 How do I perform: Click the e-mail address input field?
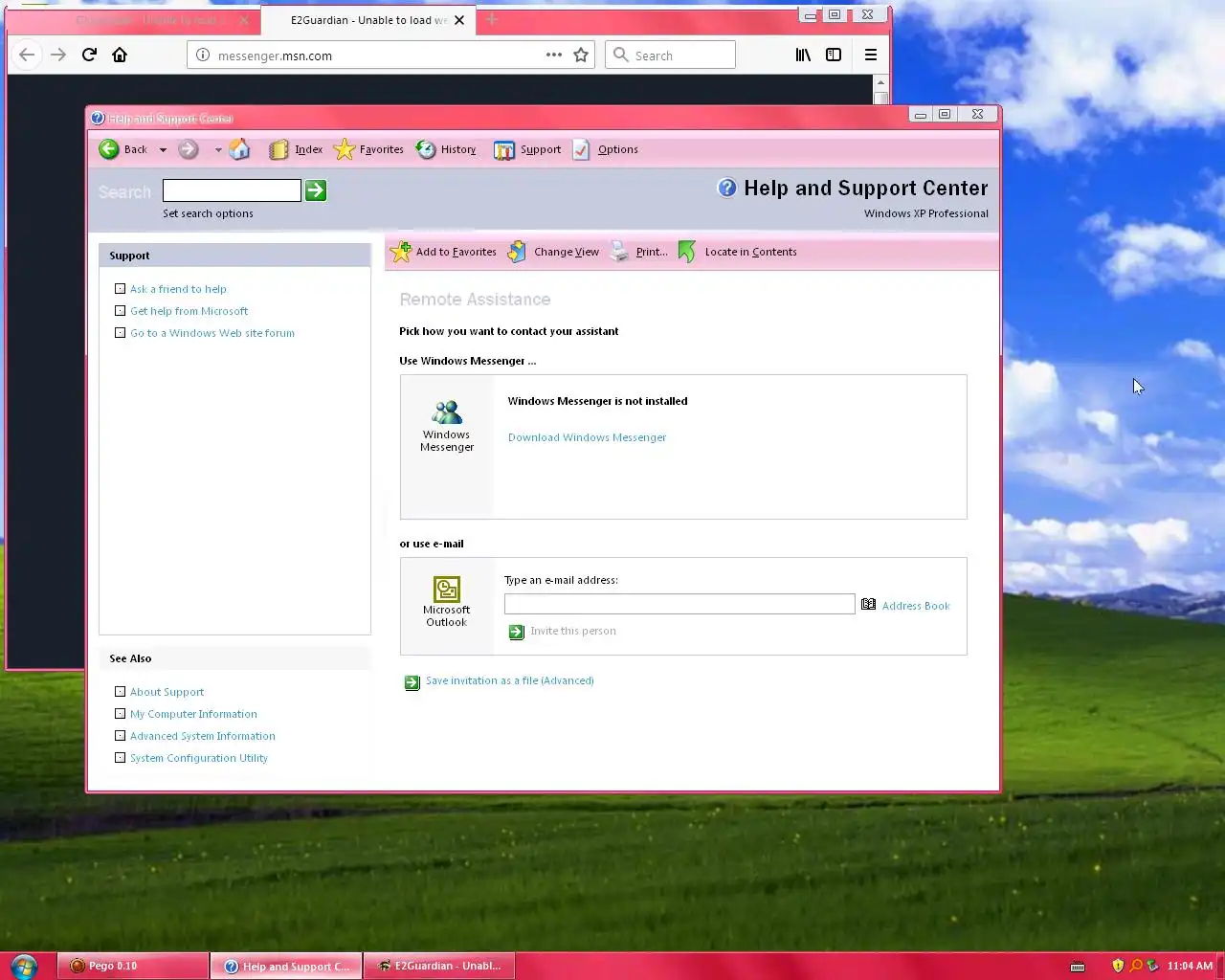679,604
